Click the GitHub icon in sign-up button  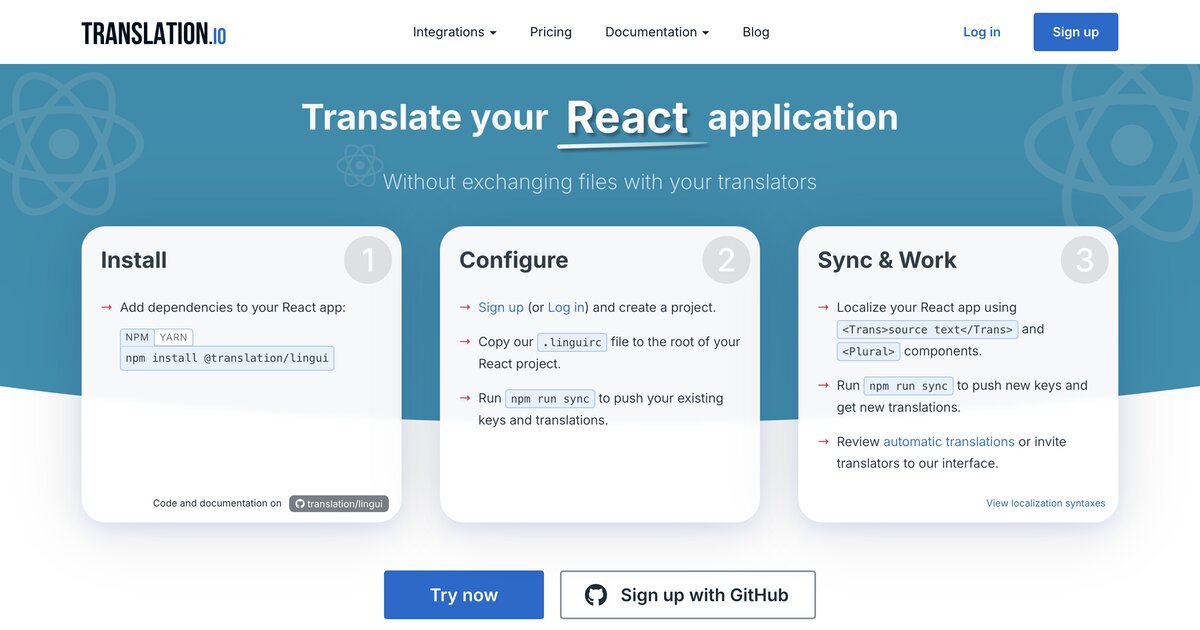(x=596, y=595)
